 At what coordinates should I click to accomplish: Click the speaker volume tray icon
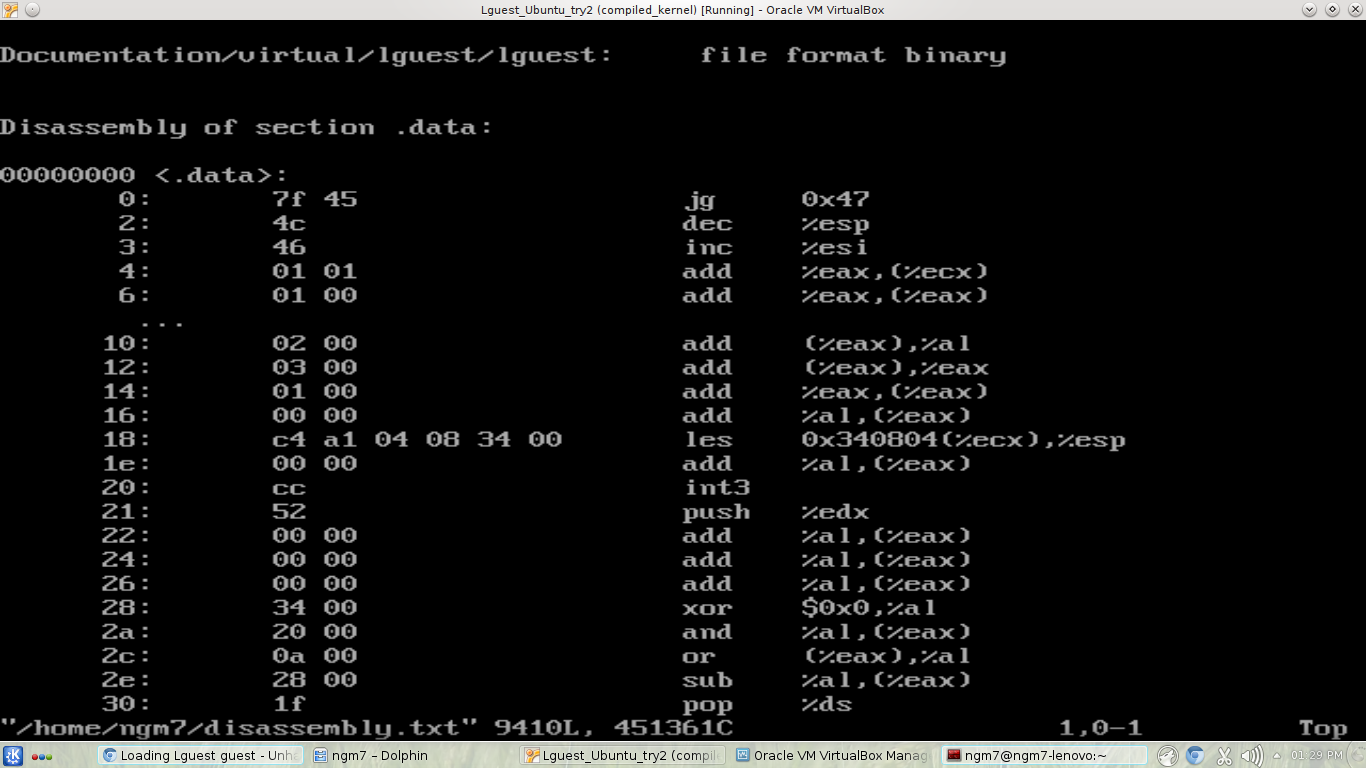point(1250,756)
